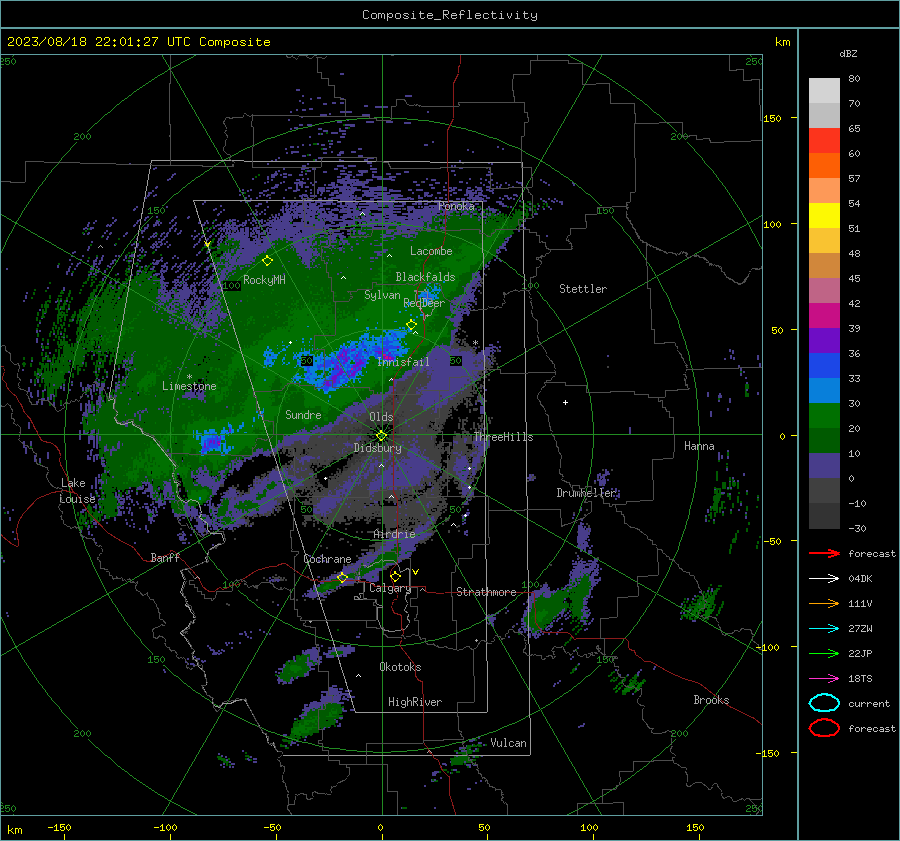Click the Cochrane town label
This screenshot has height=841, width=900.
[327, 559]
